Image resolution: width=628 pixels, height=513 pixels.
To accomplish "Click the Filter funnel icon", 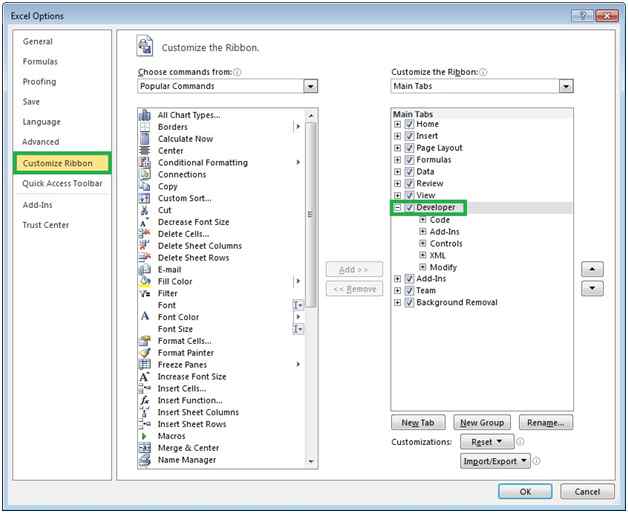I will (x=145, y=294).
